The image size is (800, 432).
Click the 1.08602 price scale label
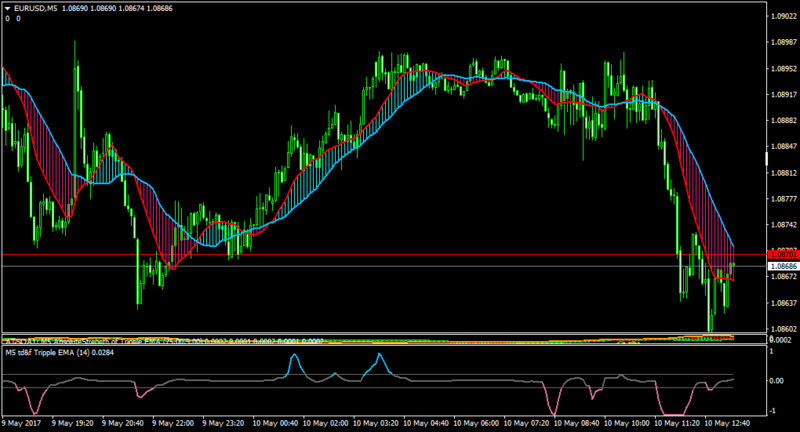[x=784, y=329]
